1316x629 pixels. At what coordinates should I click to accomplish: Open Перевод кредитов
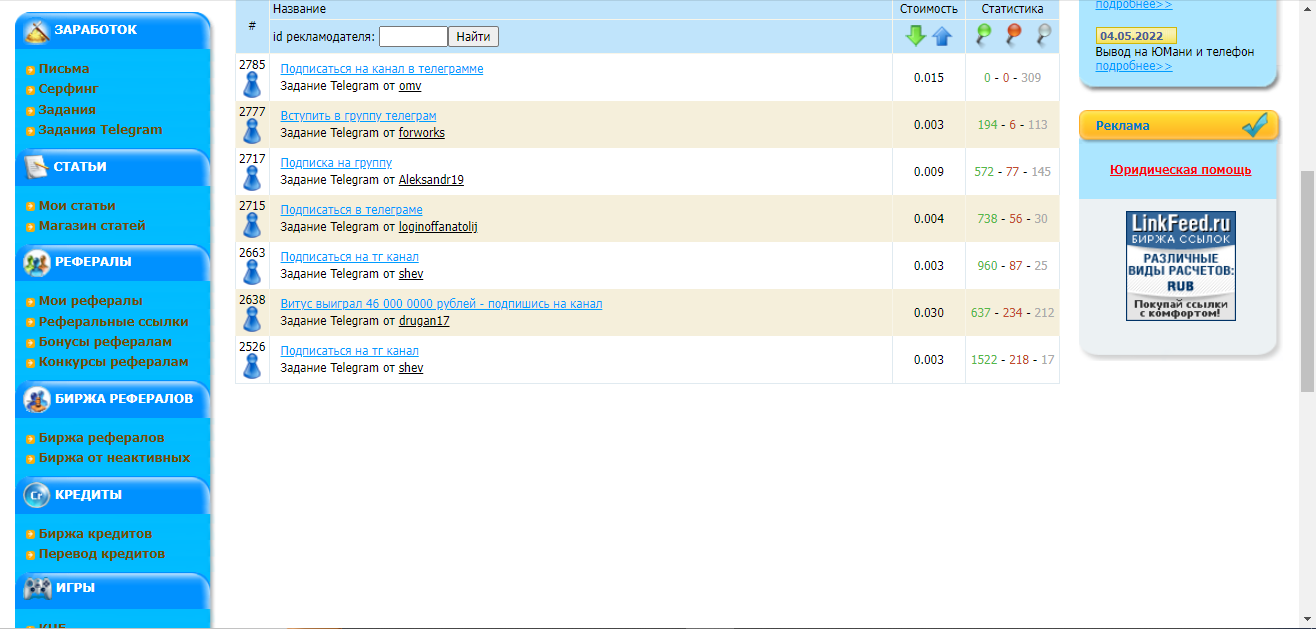102,554
